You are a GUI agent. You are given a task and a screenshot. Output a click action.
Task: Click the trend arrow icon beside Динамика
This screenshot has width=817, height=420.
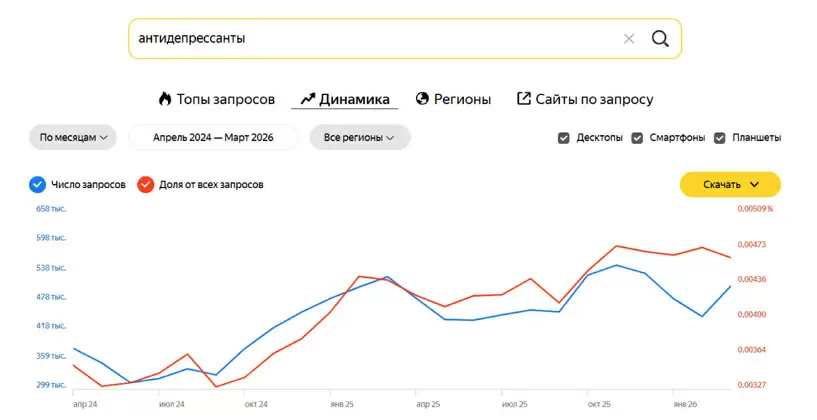[308, 99]
